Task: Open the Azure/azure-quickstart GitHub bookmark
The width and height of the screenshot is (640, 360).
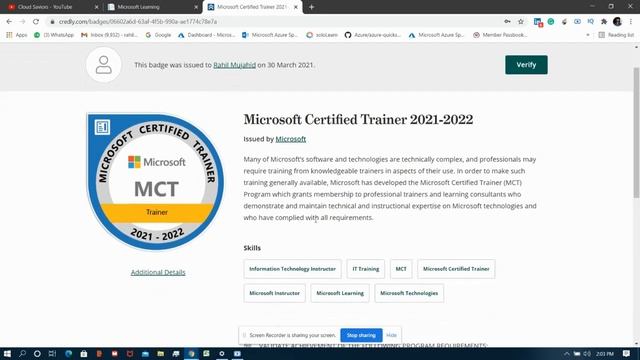Action: [373, 35]
